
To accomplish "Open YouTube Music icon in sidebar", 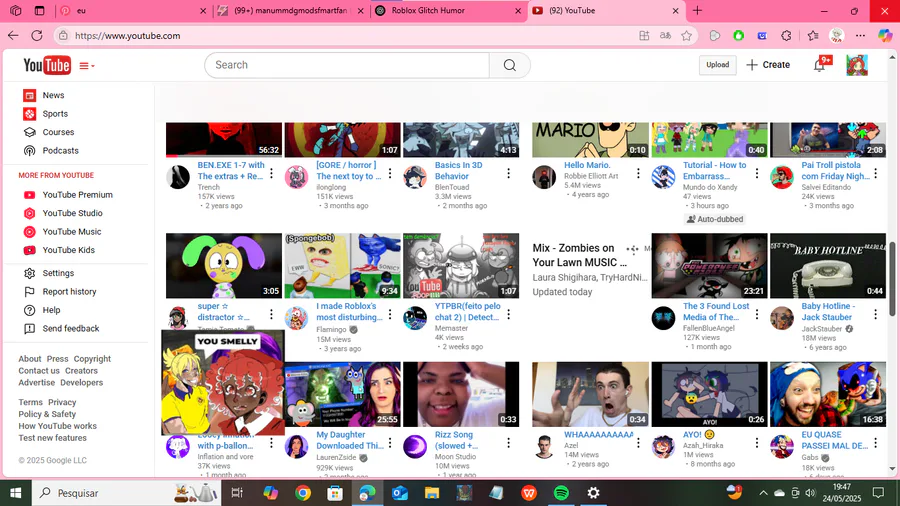I will point(29,232).
